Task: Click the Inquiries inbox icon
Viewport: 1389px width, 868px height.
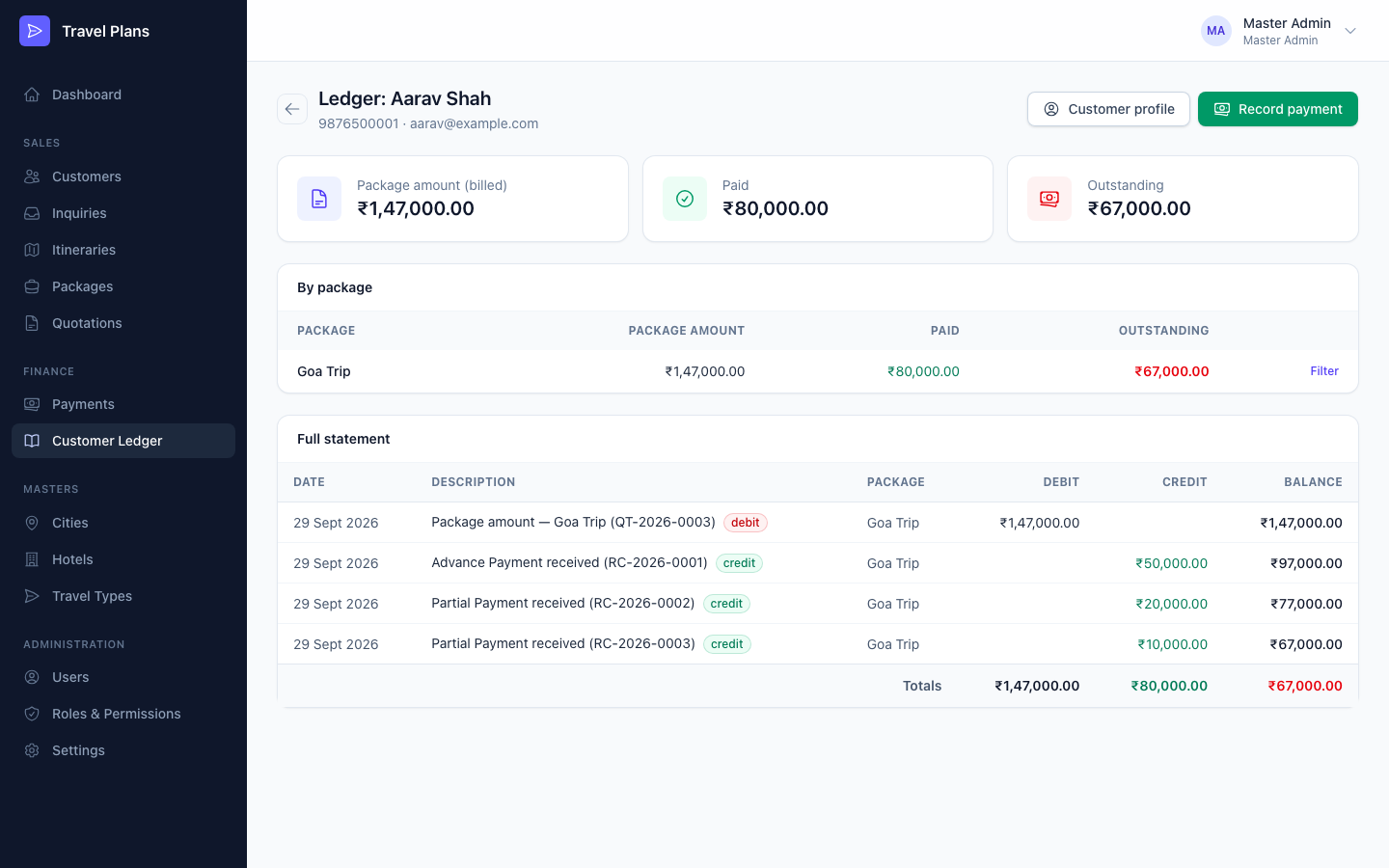Action: click(32, 213)
